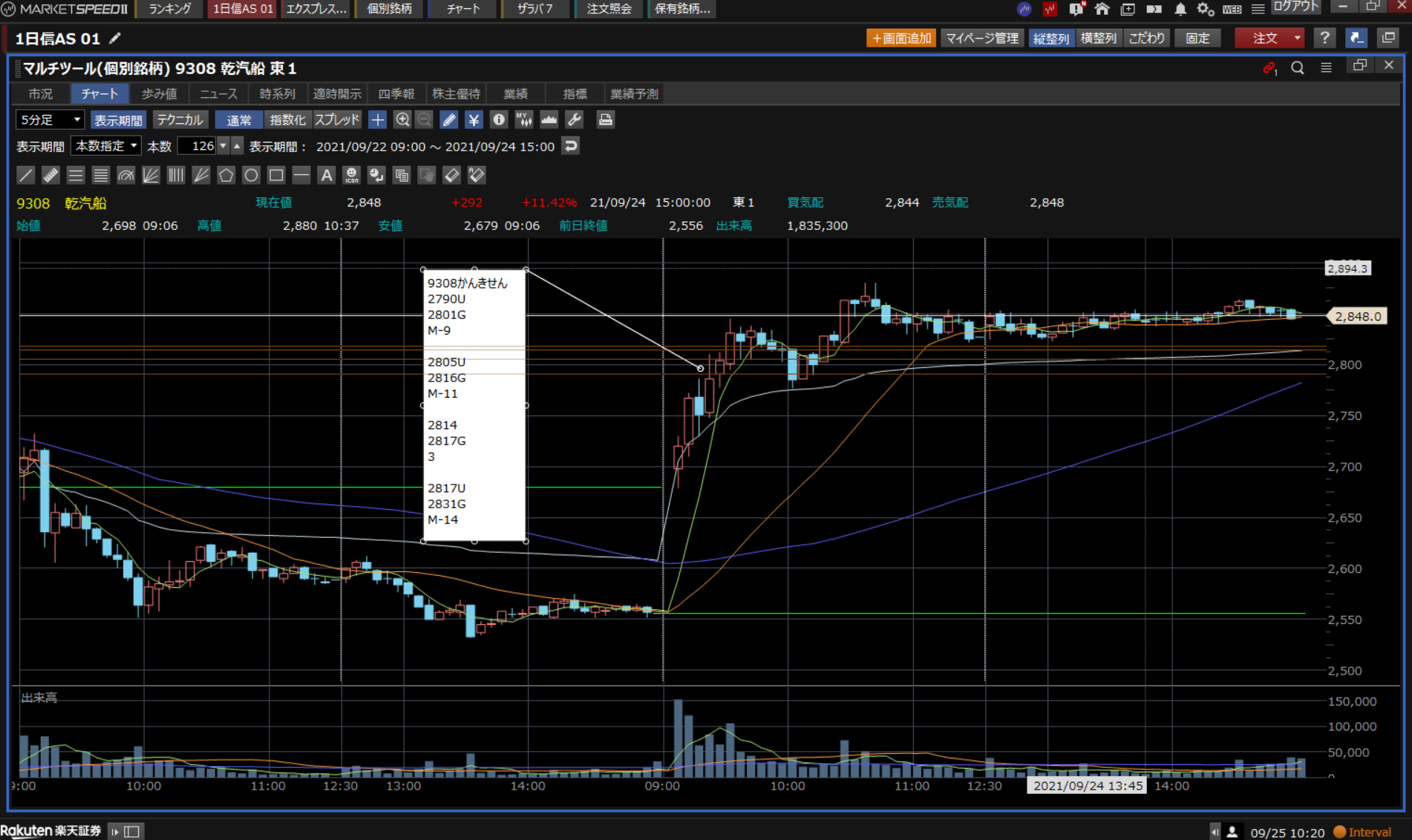Image resolution: width=1412 pixels, height=840 pixels.
Task: Click the zoom in magnifier icon
Action: click(x=402, y=119)
